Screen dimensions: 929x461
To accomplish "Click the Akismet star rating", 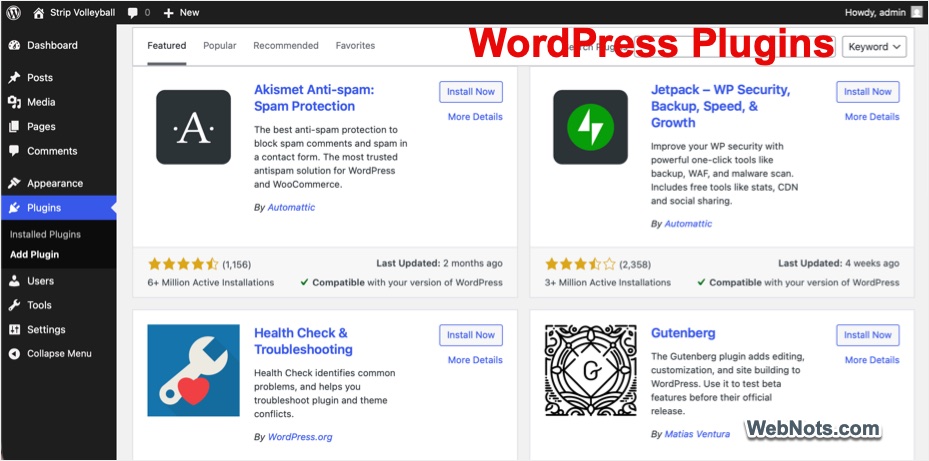I will coord(183,264).
